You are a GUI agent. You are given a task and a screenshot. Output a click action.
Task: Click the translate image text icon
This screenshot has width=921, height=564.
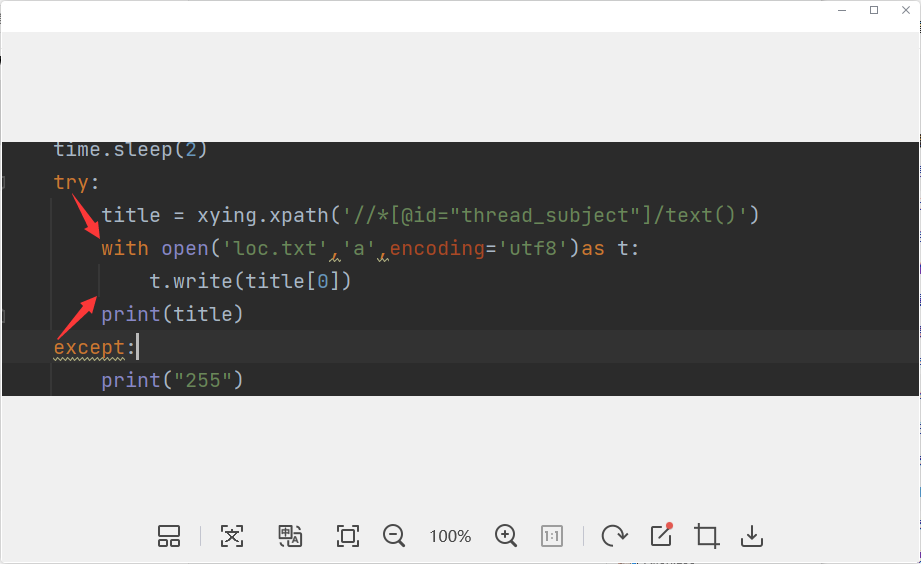290,536
